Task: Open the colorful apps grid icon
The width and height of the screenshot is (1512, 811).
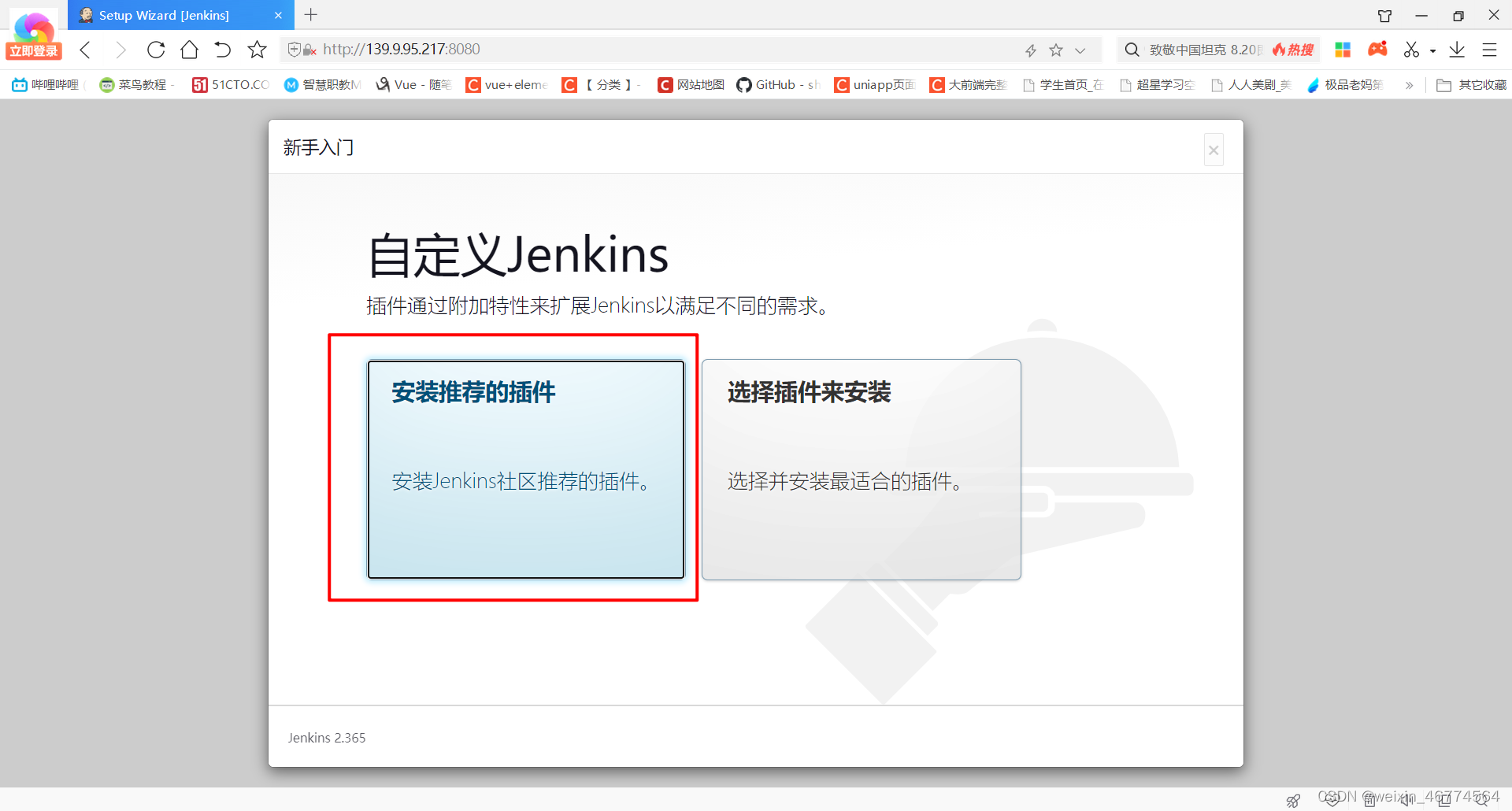Action: (x=1343, y=50)
